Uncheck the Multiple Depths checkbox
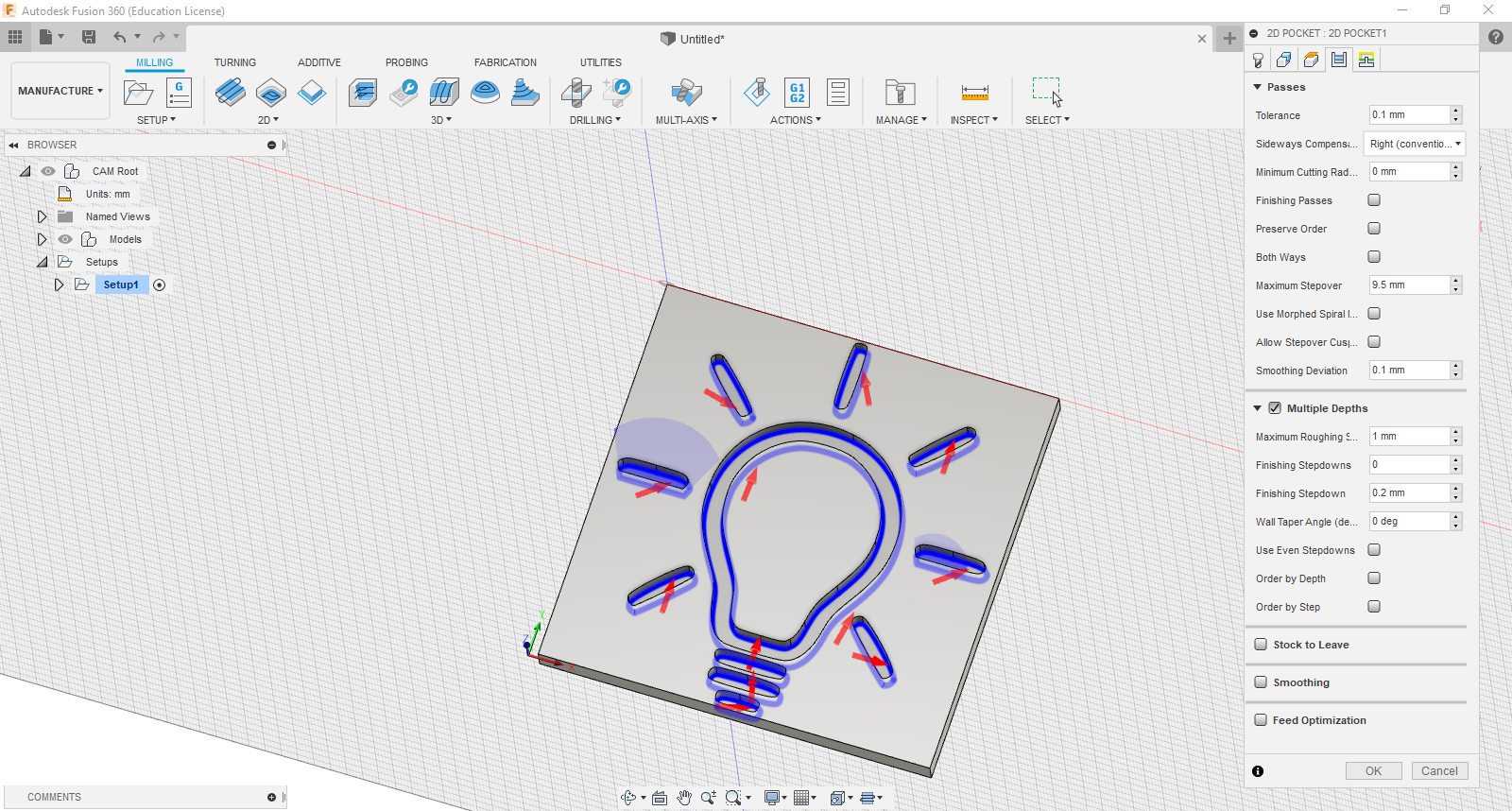 coord(1275,408)
